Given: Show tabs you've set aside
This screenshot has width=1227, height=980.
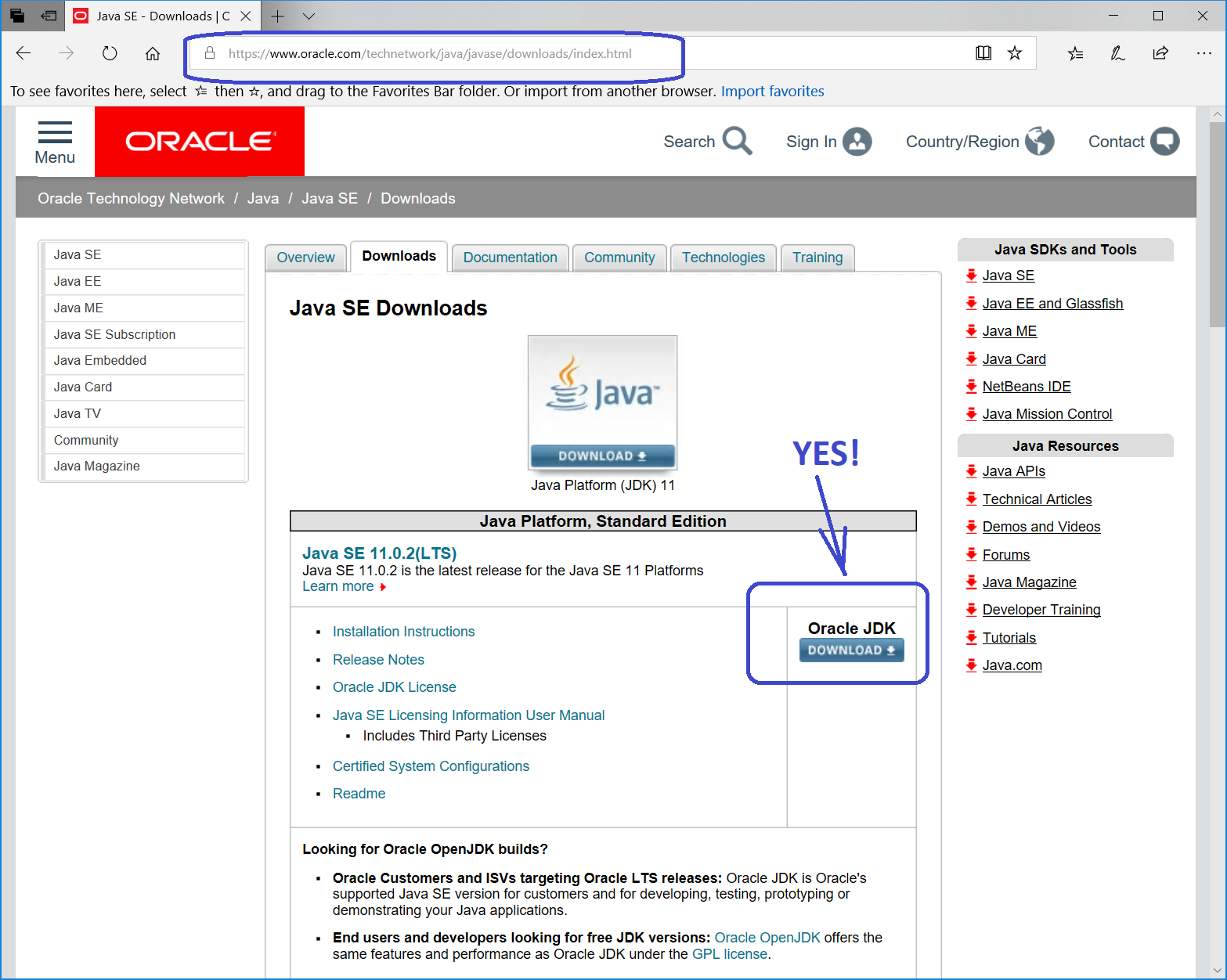Looking at the screenshot, I should [x=17, y=16].
